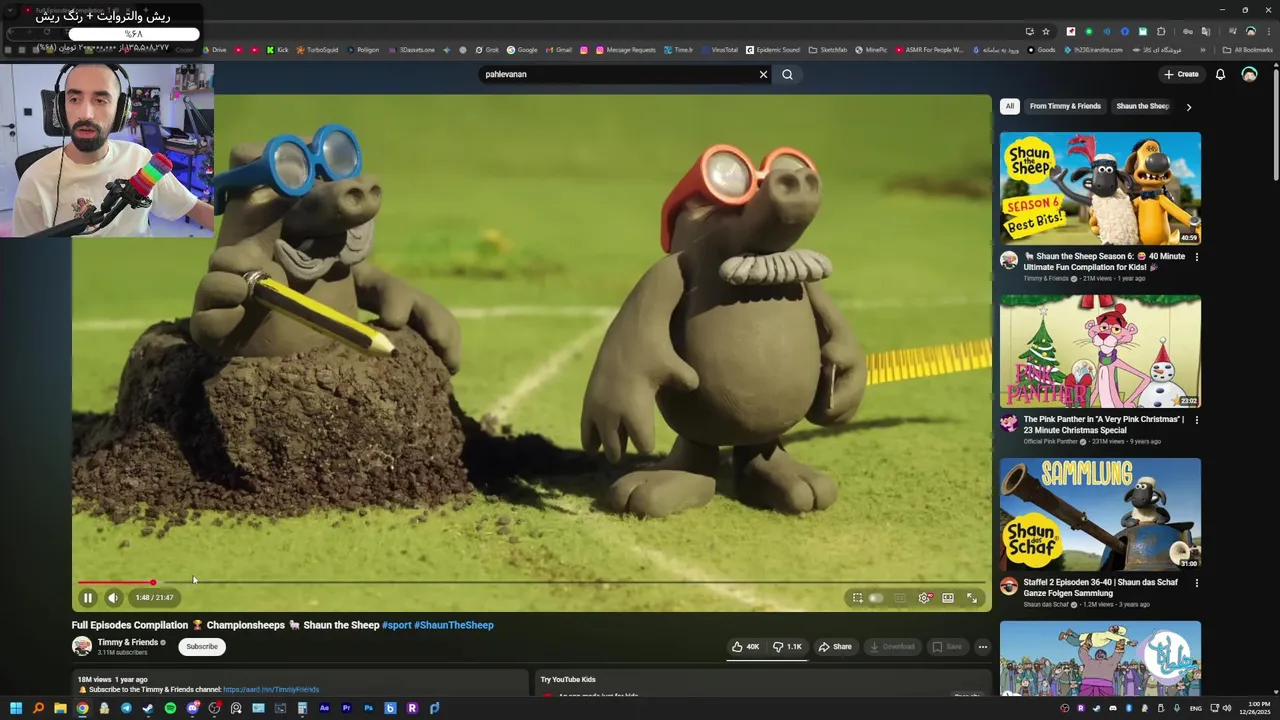1280x720 pixels.
Task: Subscribe to Timmy & Friends
Action: coord(201,647)
